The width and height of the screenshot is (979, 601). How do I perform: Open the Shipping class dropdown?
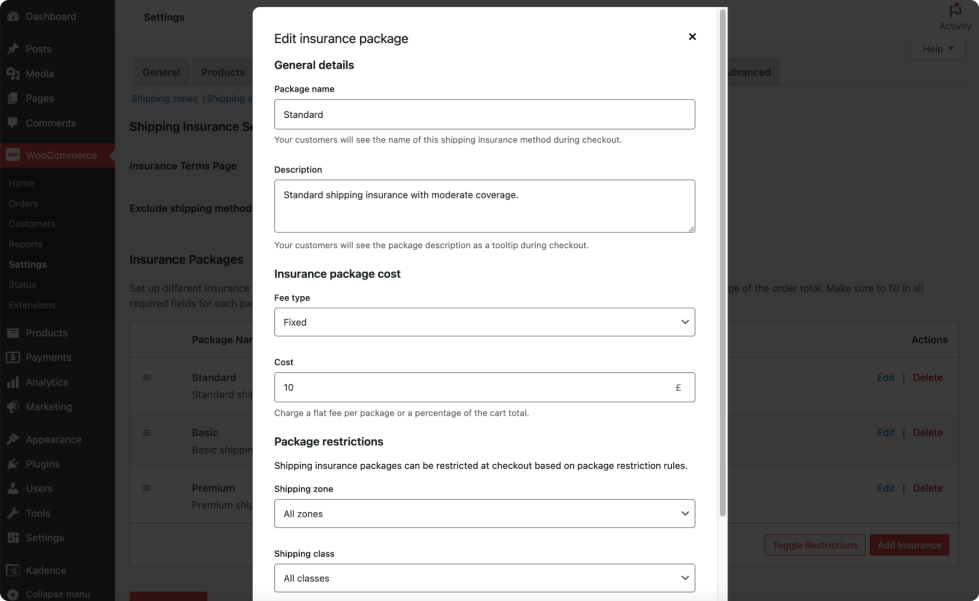(484, 578)
